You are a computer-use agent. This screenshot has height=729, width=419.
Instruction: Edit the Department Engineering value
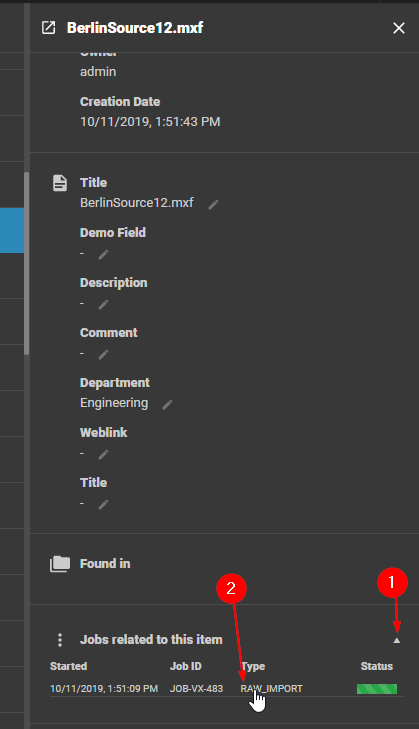click(167, 404)
